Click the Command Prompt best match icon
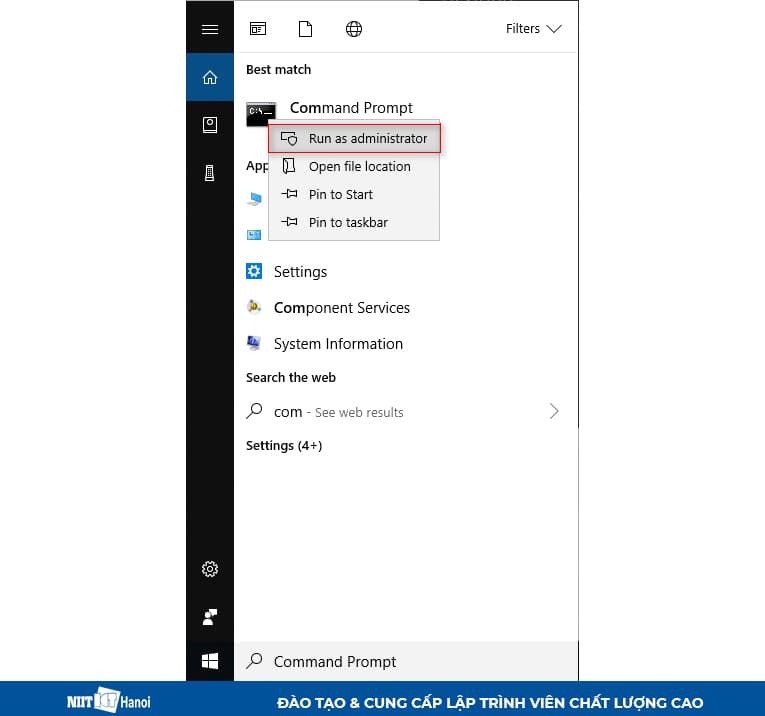The image size is (765, 716). point(261,114)
